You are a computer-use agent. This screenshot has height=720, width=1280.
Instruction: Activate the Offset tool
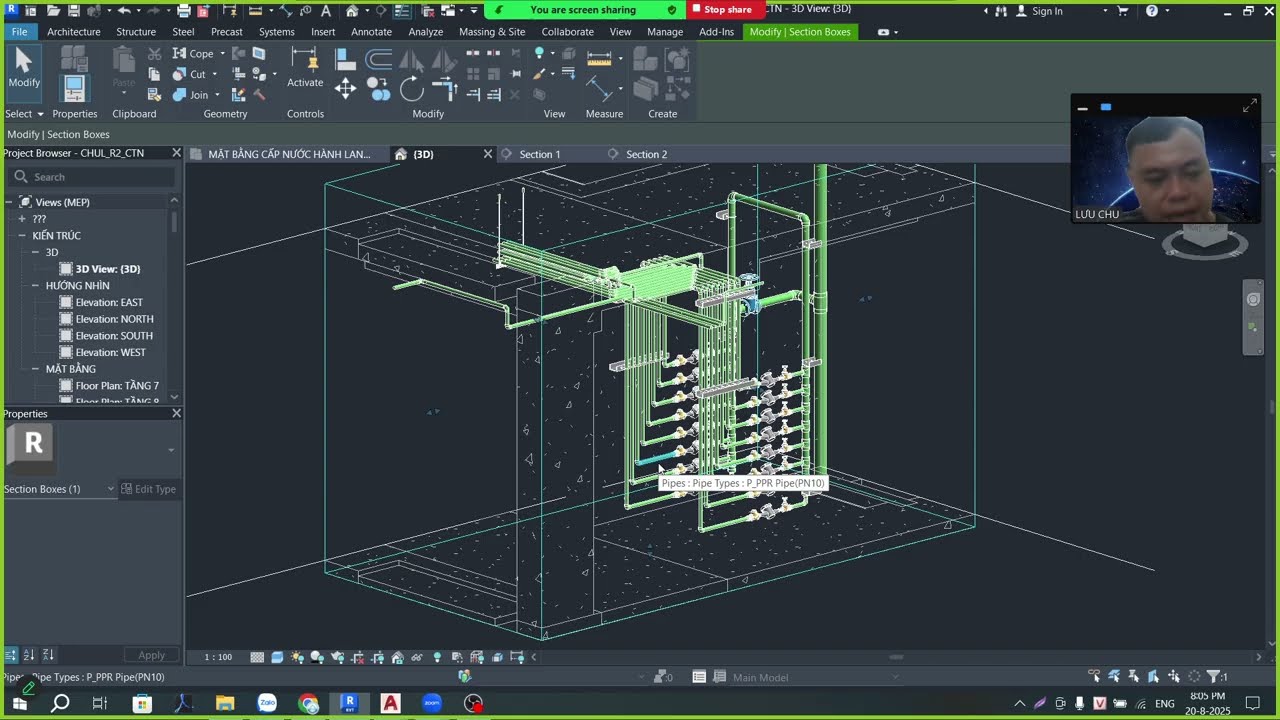378,60
